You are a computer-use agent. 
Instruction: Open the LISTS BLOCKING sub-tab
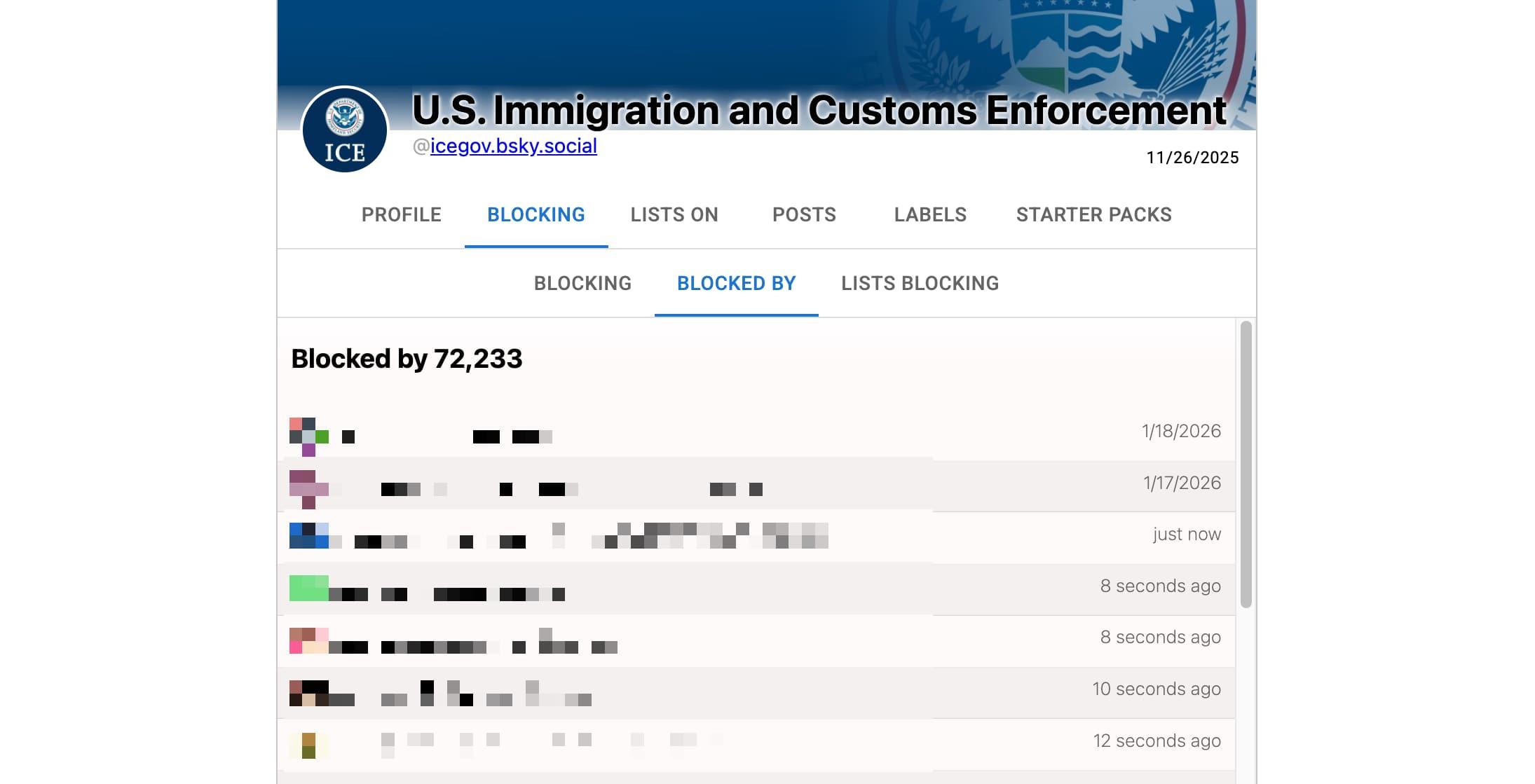pos(920,283)
